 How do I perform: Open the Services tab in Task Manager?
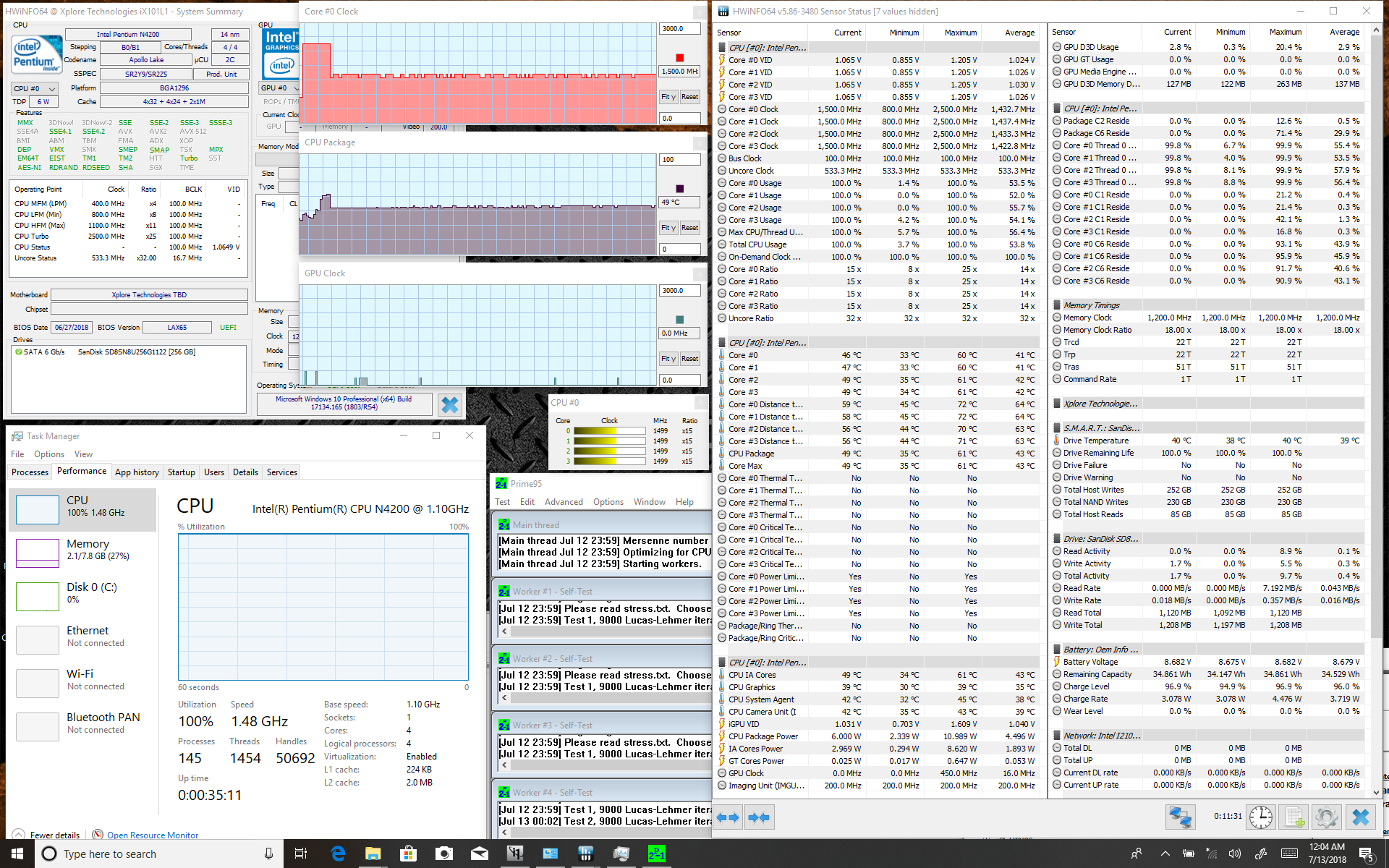[281, 472]
